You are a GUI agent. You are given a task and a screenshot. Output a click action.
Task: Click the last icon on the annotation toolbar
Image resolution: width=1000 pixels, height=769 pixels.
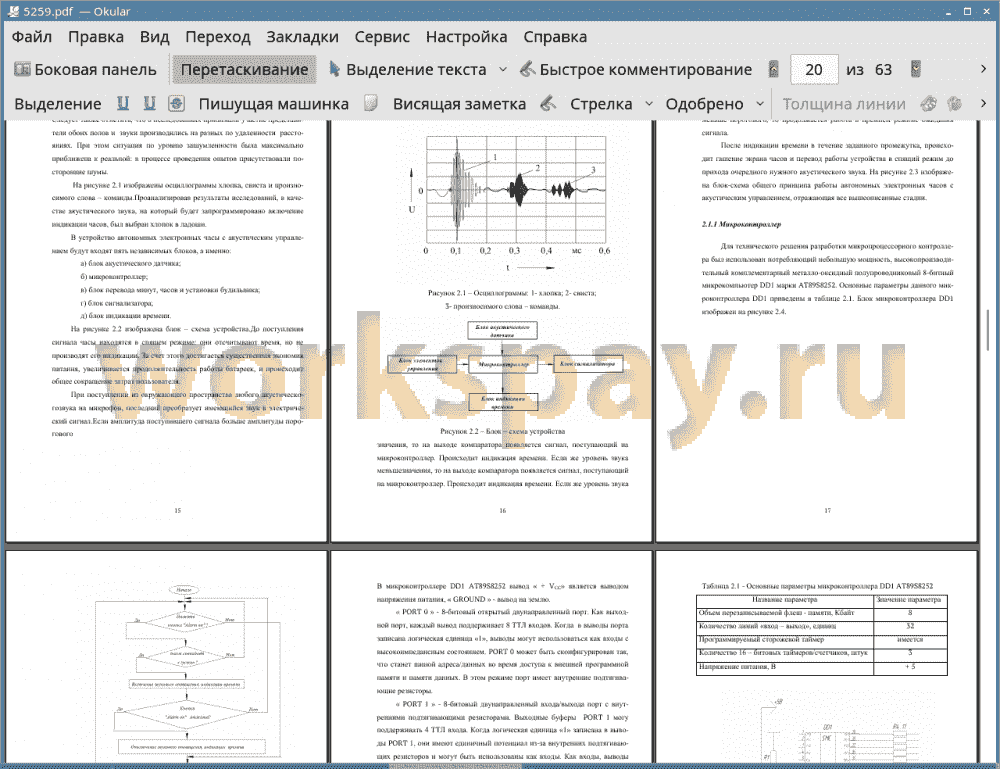click(x=954, y=103)
